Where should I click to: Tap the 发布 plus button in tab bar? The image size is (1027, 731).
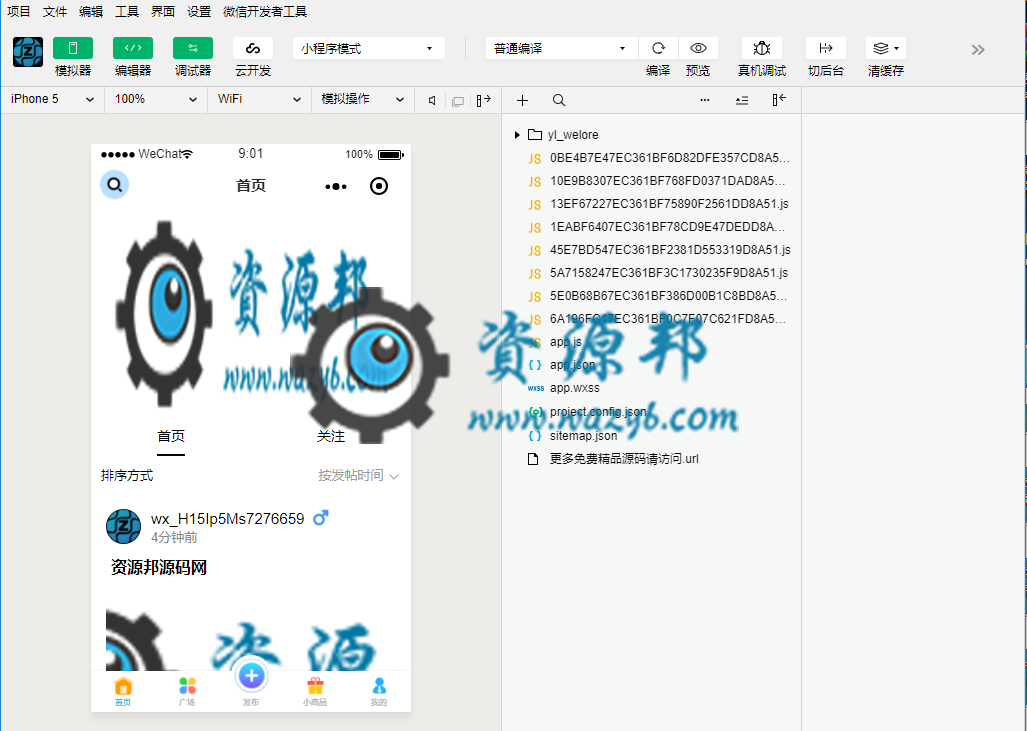coord(252,677)
